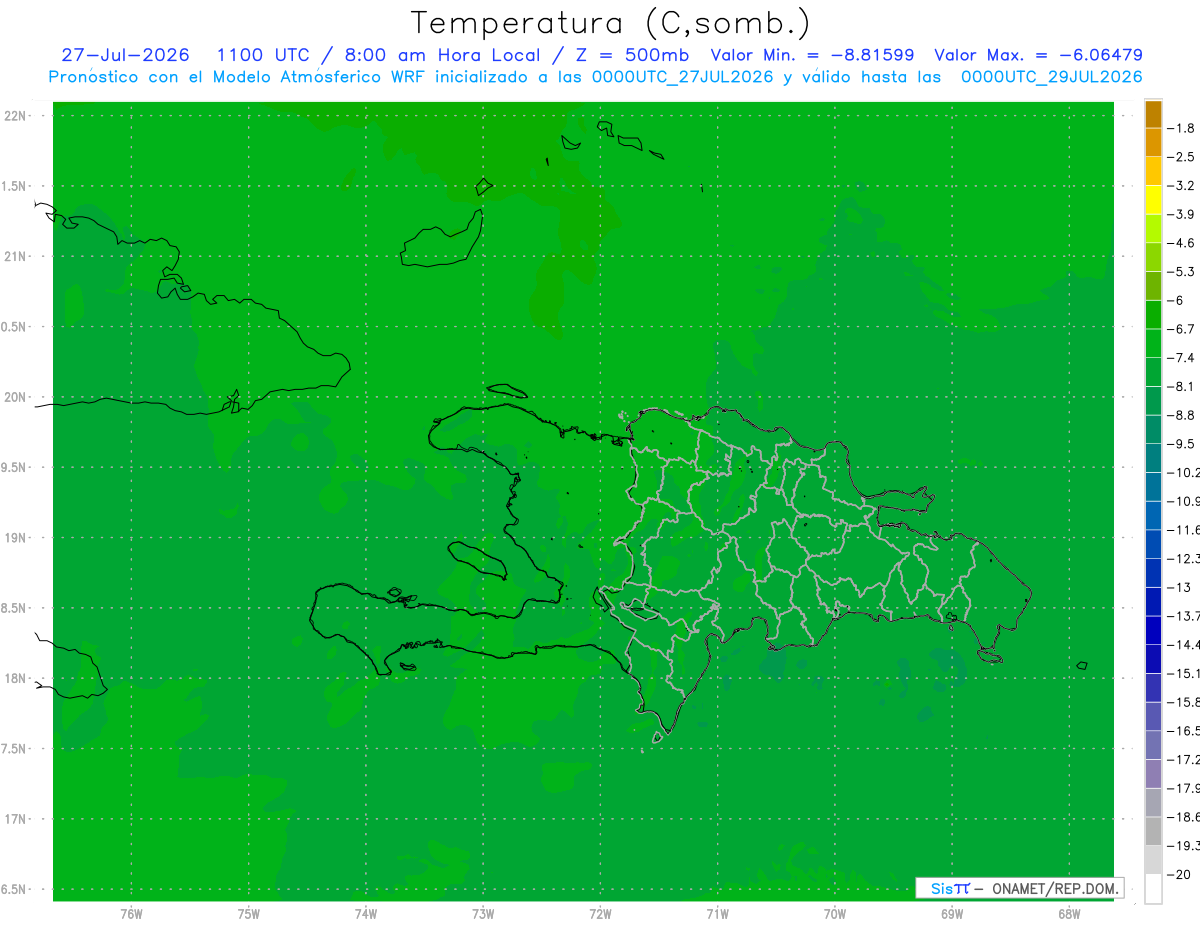Click 'Valor Min. = -8.81599' text
The image size is (1200, 927).
pos(811,55)
